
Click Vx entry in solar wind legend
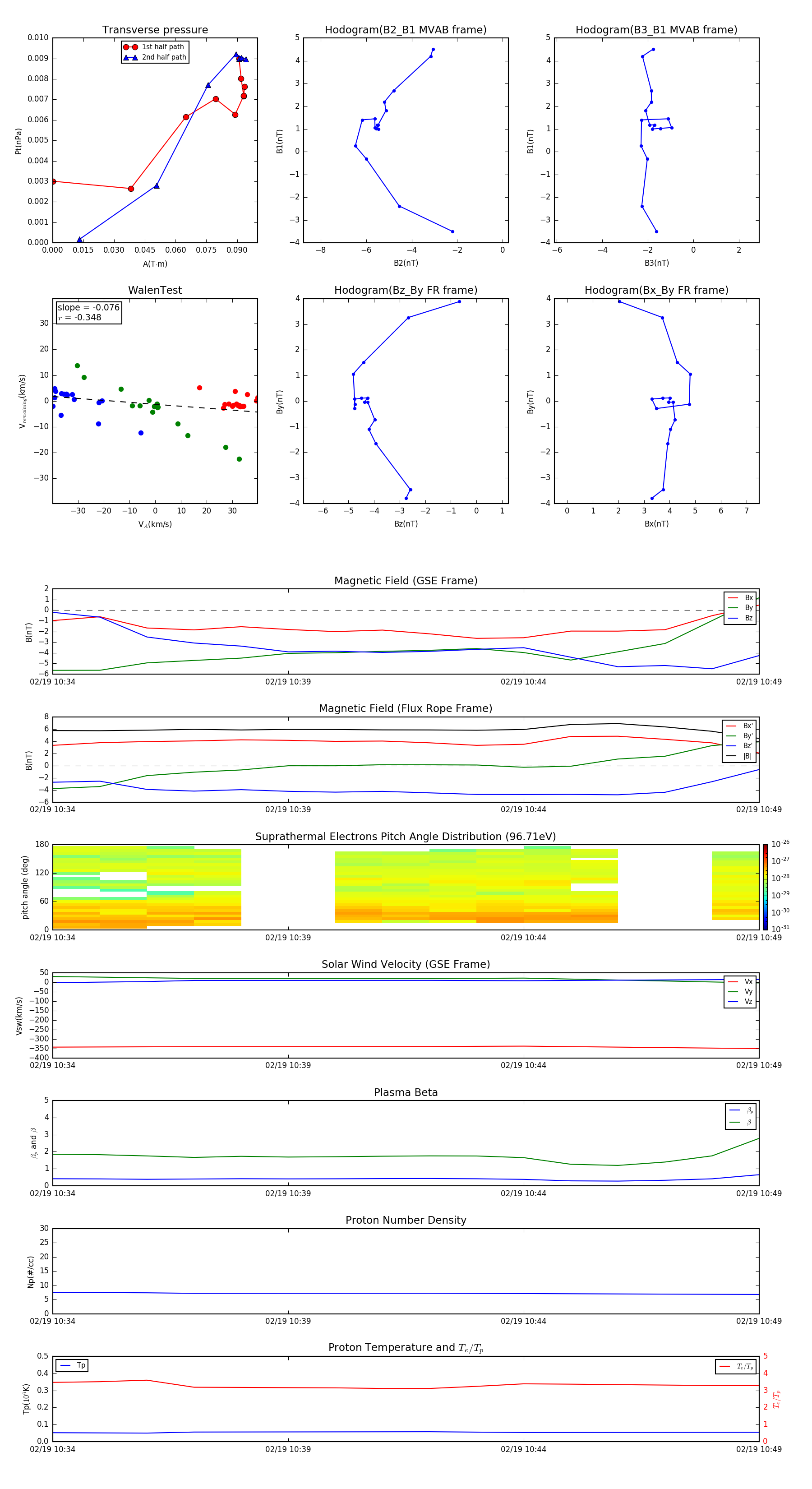pyautogui.click(x=740, y=981)
